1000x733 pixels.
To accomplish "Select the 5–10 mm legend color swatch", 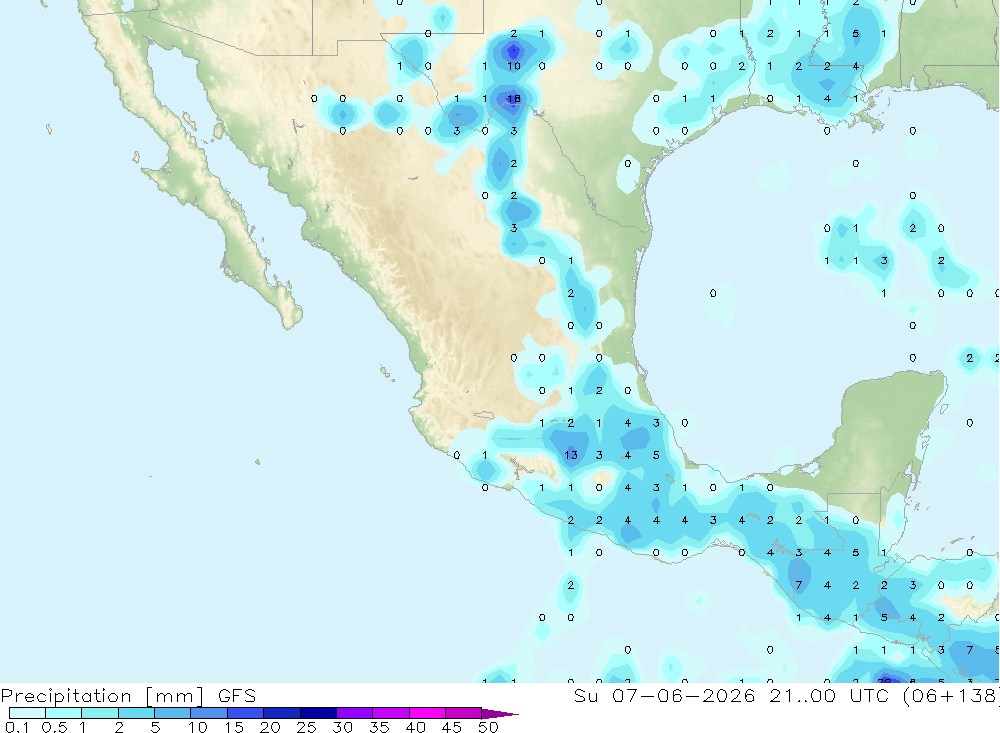I will point(173,713).
